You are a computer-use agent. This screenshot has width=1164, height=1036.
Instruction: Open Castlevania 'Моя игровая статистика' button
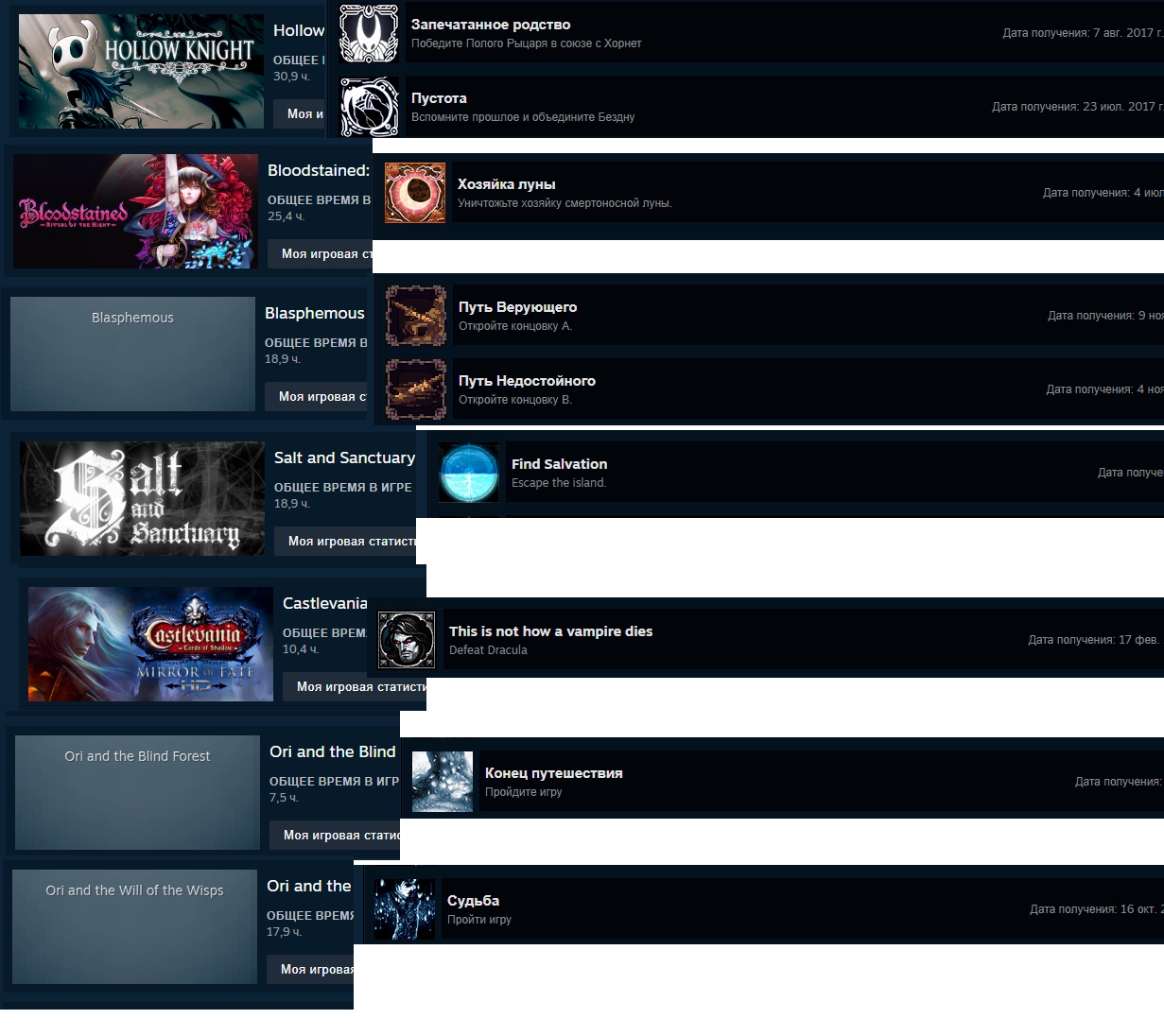coord(355,686)
